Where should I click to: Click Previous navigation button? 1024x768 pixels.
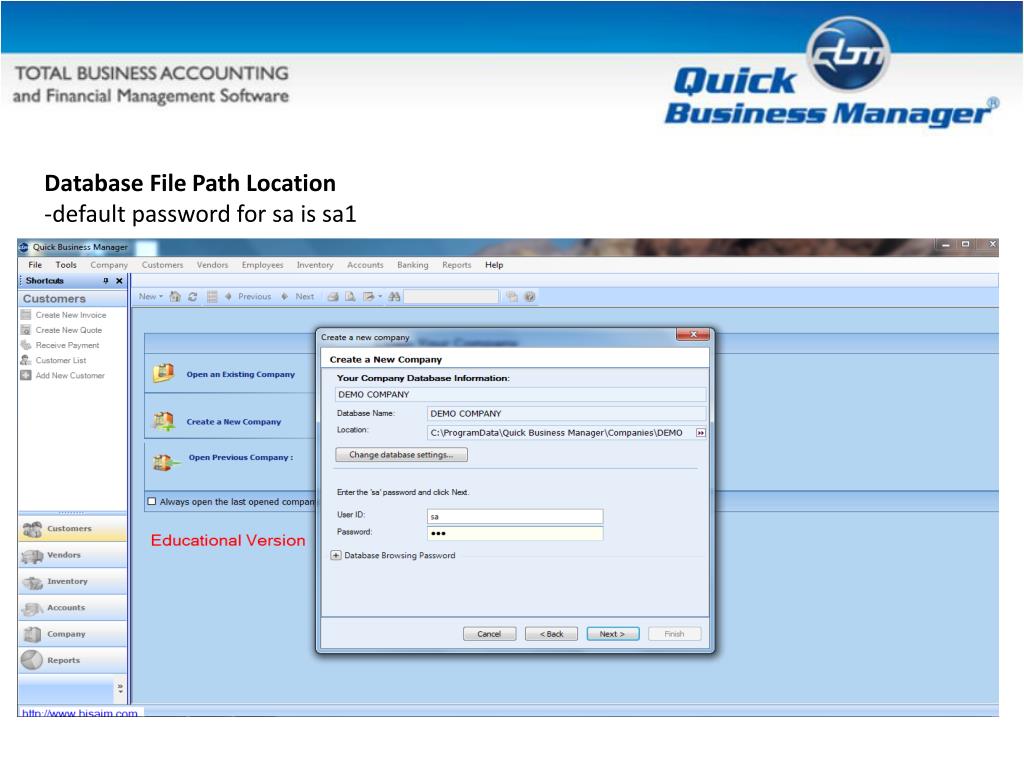[248, 296]
